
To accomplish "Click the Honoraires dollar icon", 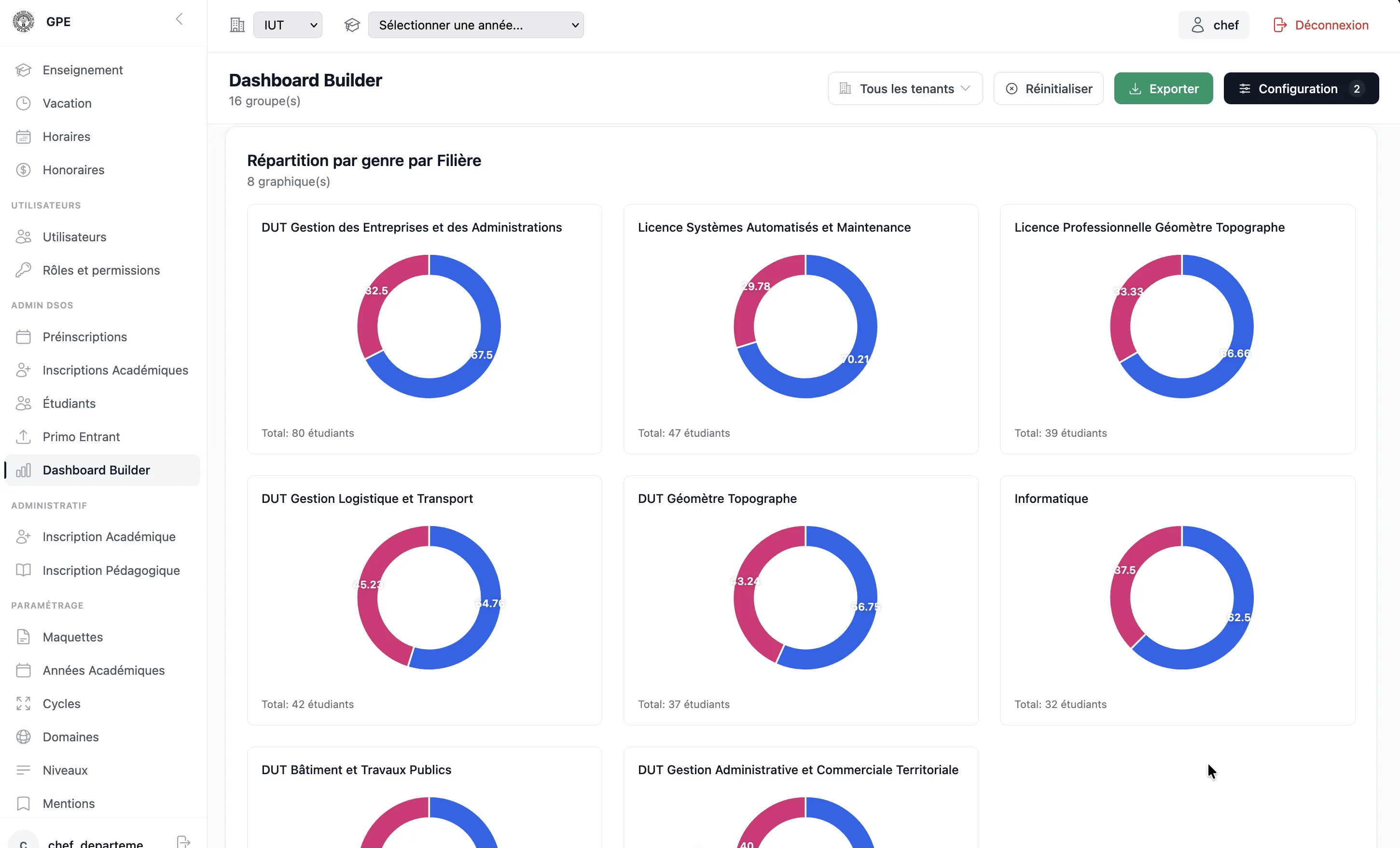I will [23, 170].
